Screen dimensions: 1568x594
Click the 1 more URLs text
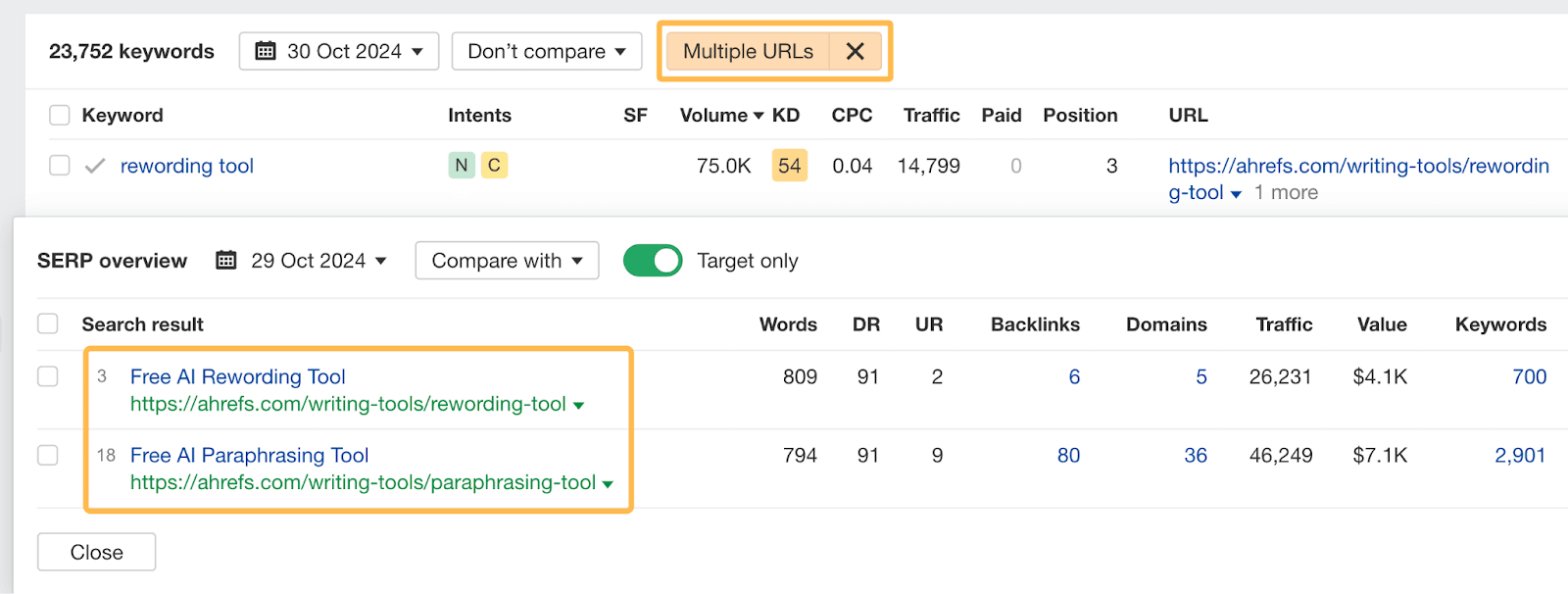1286,193
